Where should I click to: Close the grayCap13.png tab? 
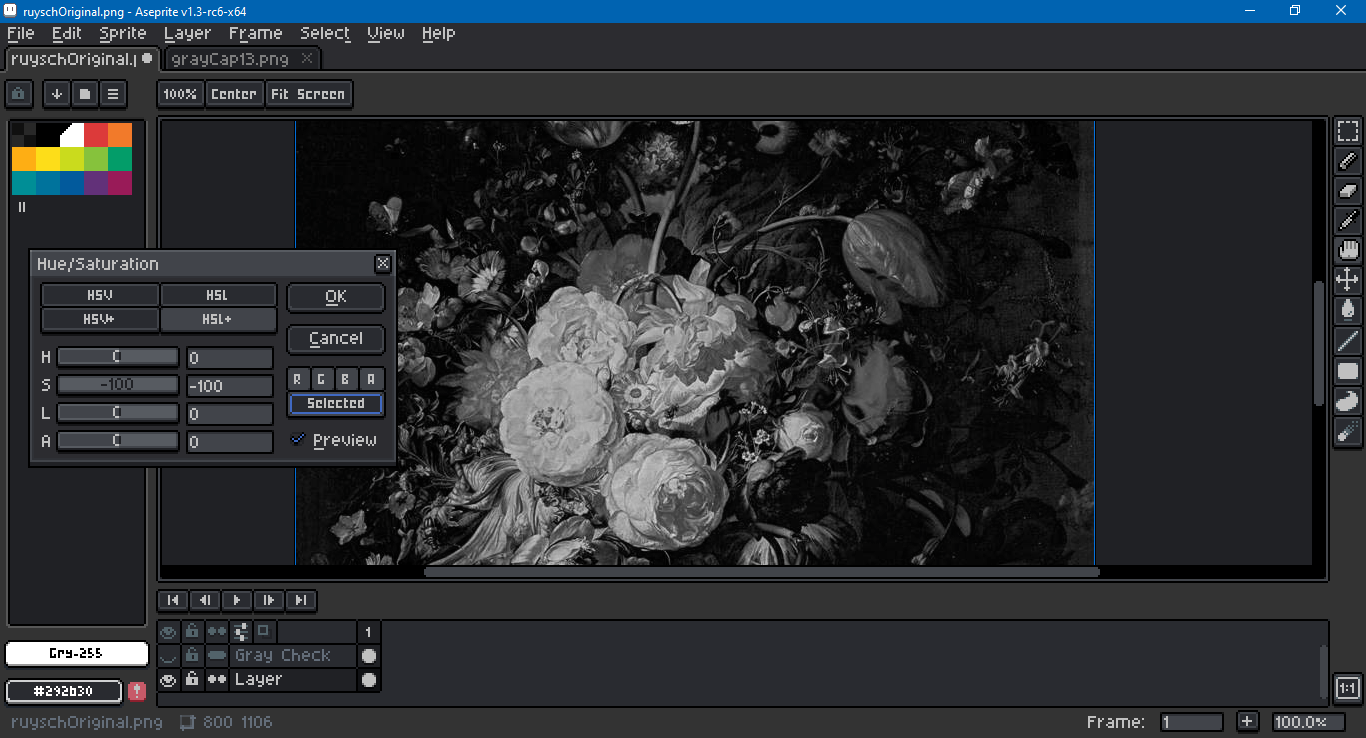pos(307,58)
